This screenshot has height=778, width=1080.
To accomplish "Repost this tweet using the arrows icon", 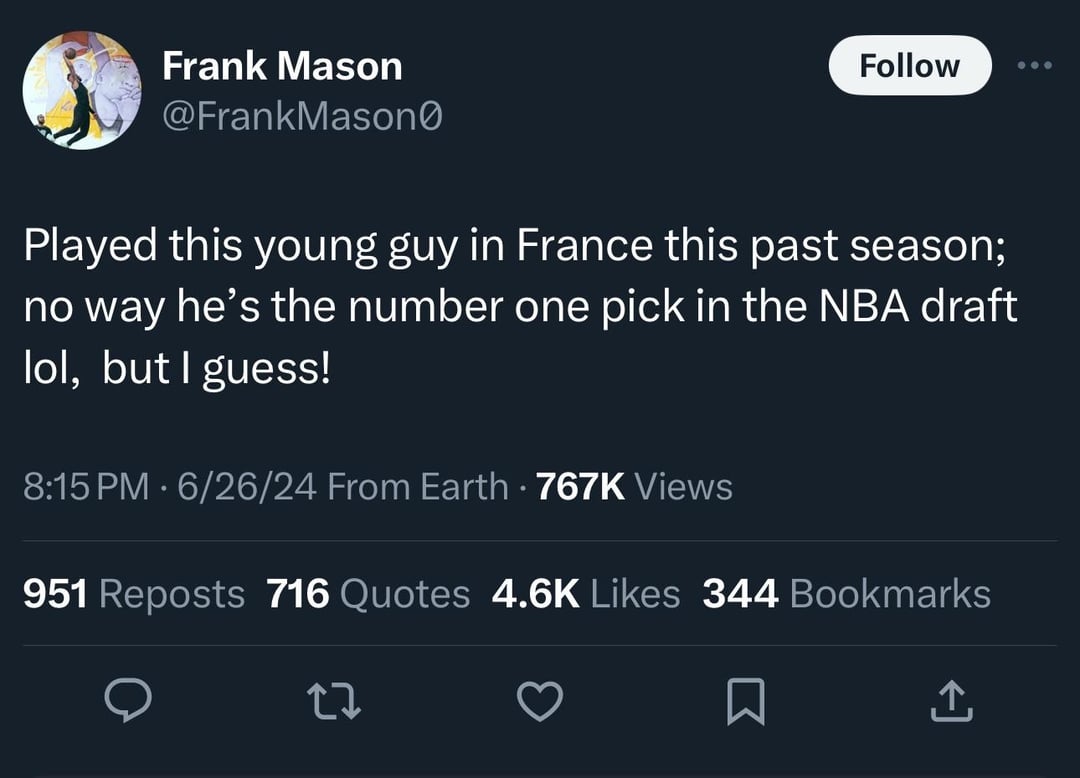I will [x=335, y=701].
